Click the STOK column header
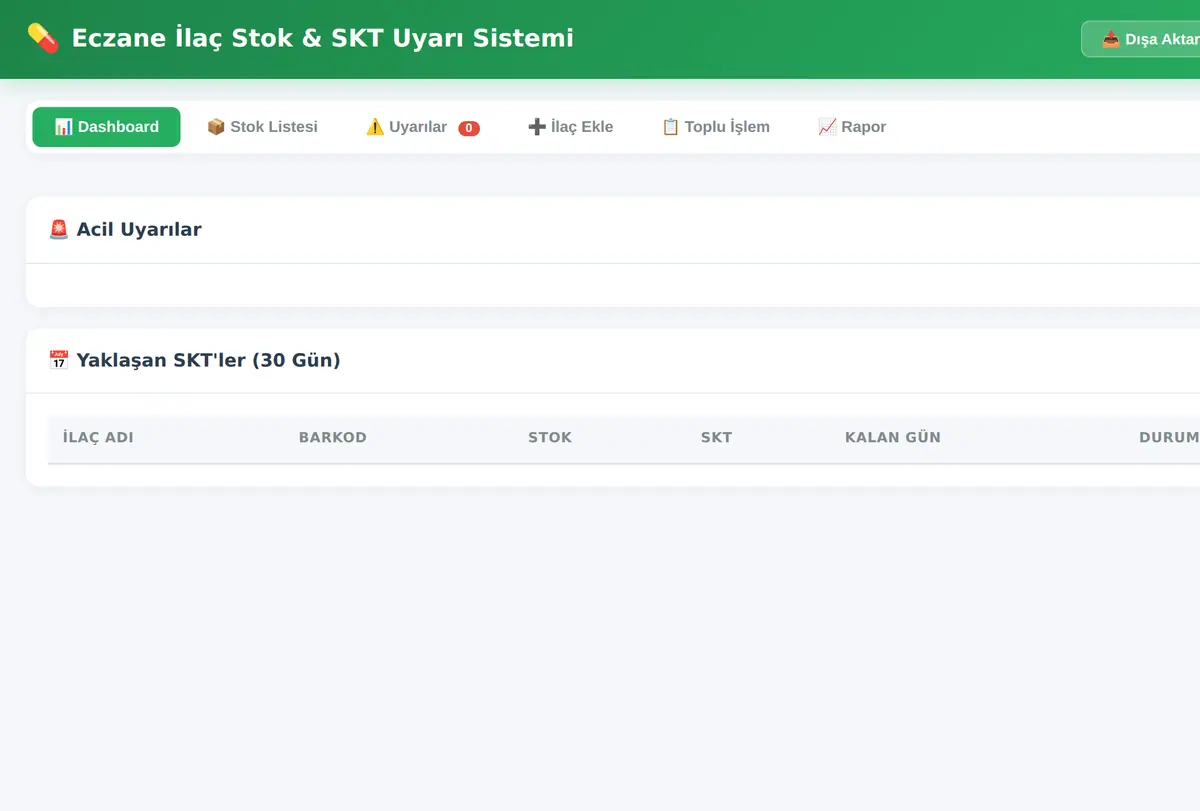The width and height of the screenshot is (1200, 811). point(550,437)
